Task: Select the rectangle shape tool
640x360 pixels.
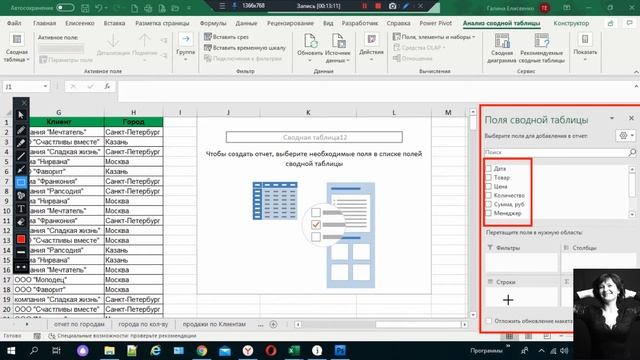Action: [21, 182]
